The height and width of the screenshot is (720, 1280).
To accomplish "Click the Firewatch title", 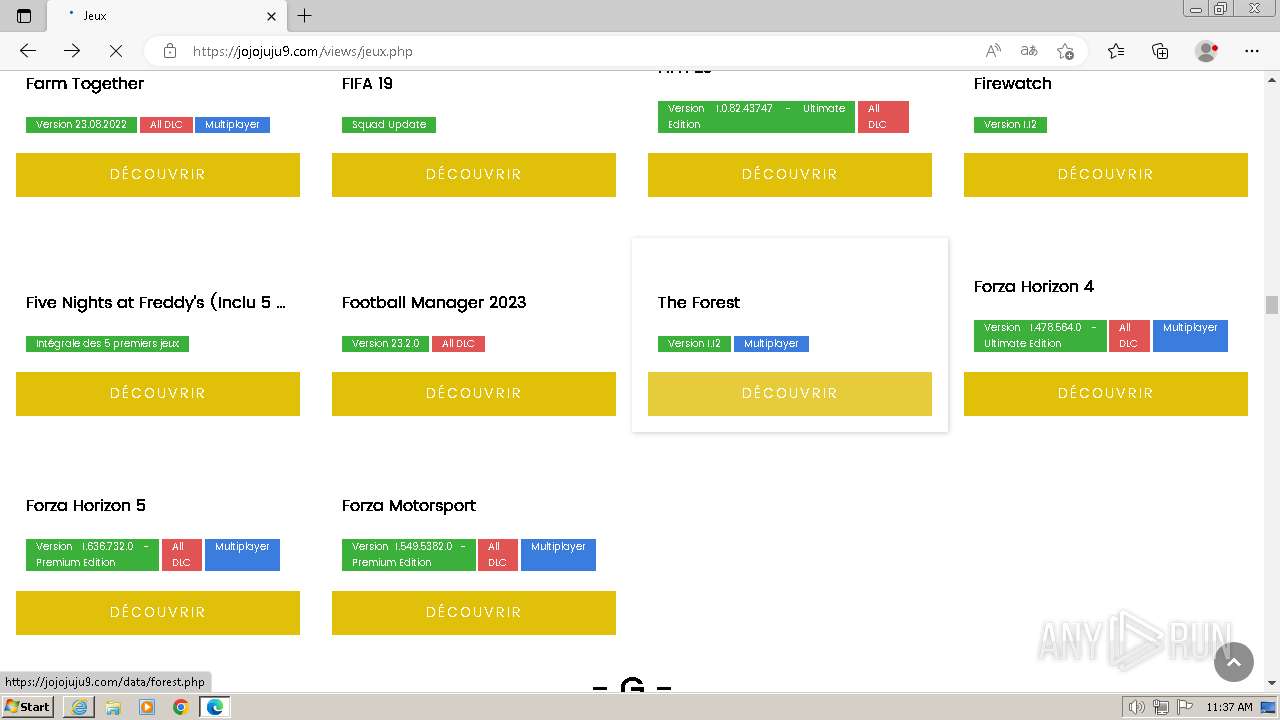I will (1013, 84).
